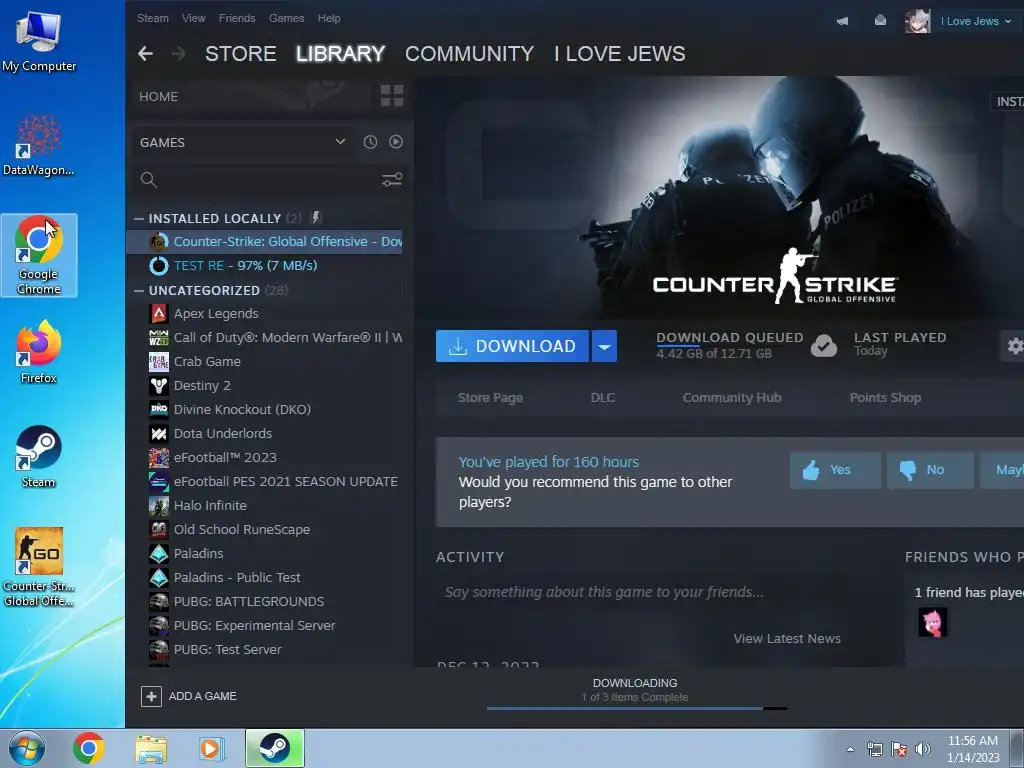
Task: Open Windows Explorer from the taskbar
Action: click(151, 749)
